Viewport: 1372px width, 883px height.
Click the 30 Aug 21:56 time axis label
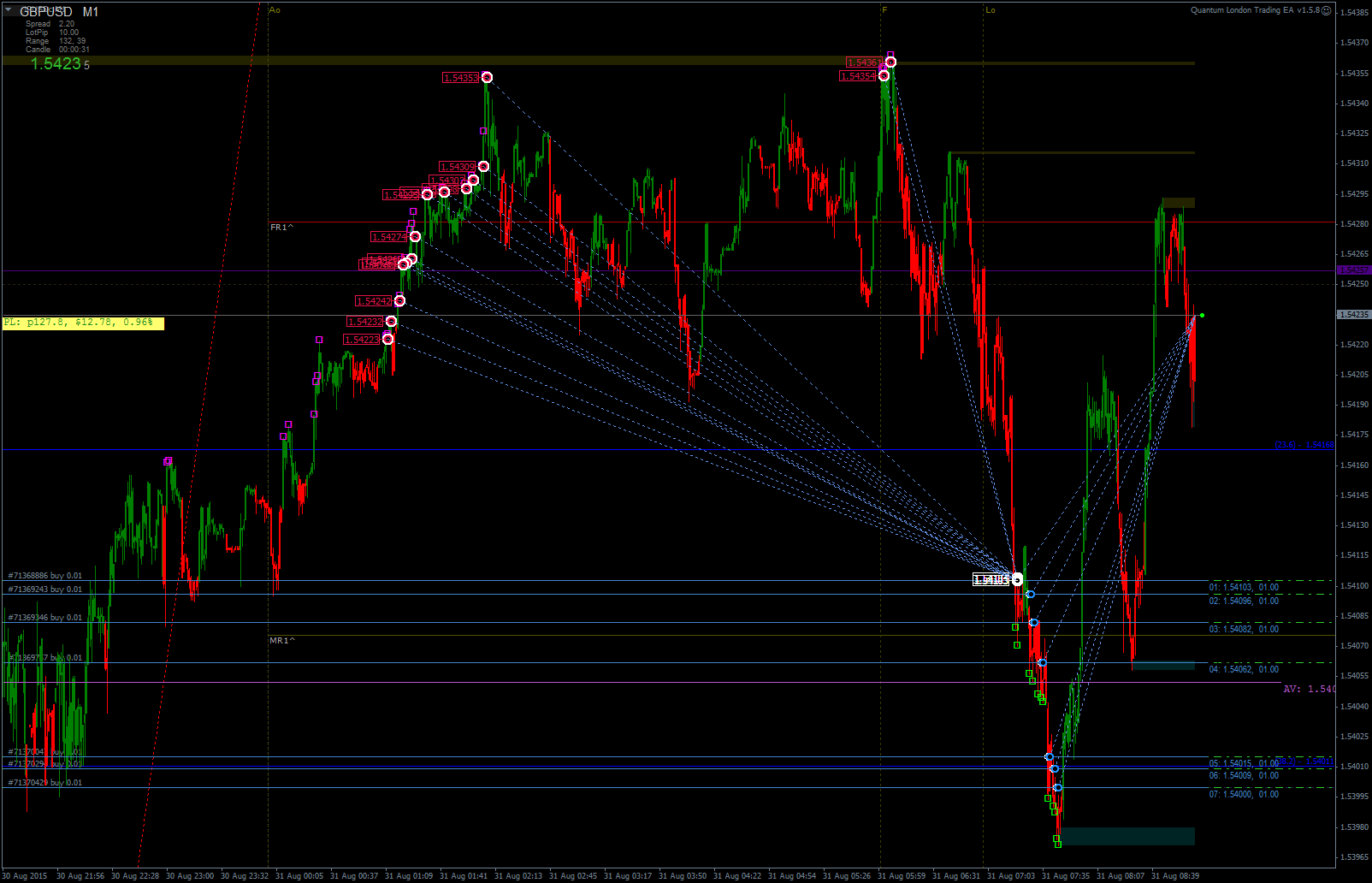[80, 875]
